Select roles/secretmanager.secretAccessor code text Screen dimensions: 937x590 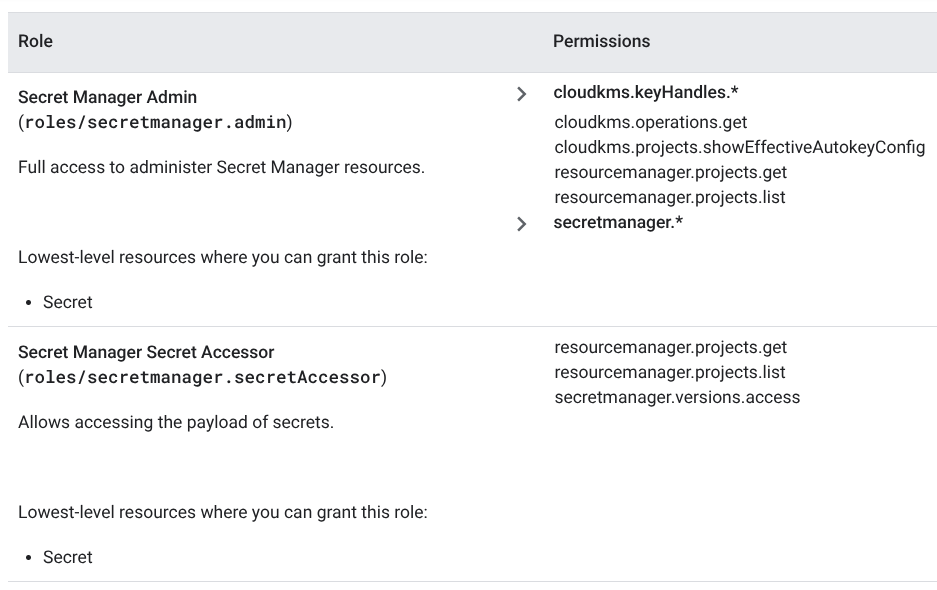203,377
